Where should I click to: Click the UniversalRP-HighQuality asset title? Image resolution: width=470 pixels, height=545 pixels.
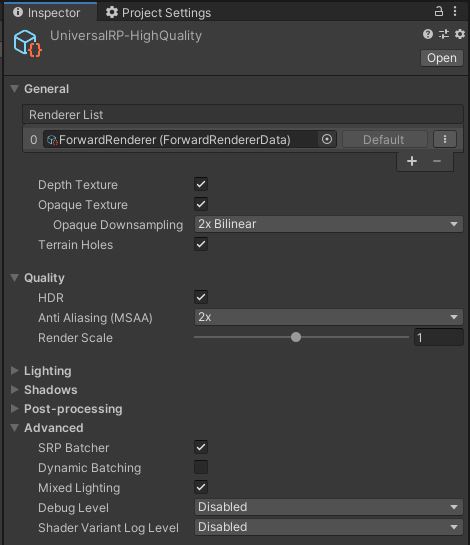point(126,36)
